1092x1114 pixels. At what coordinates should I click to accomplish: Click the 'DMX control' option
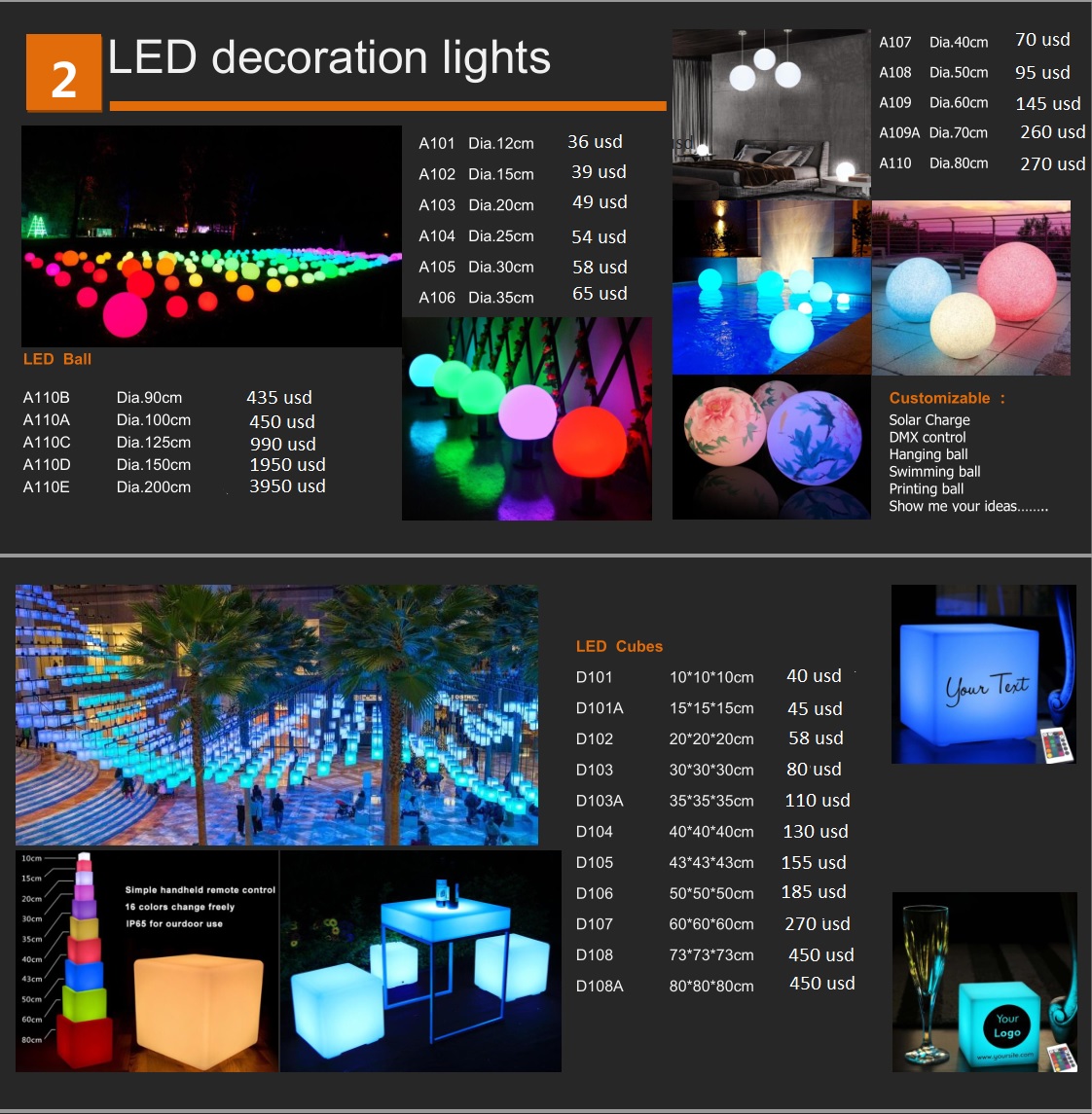[x=928, y=437]
